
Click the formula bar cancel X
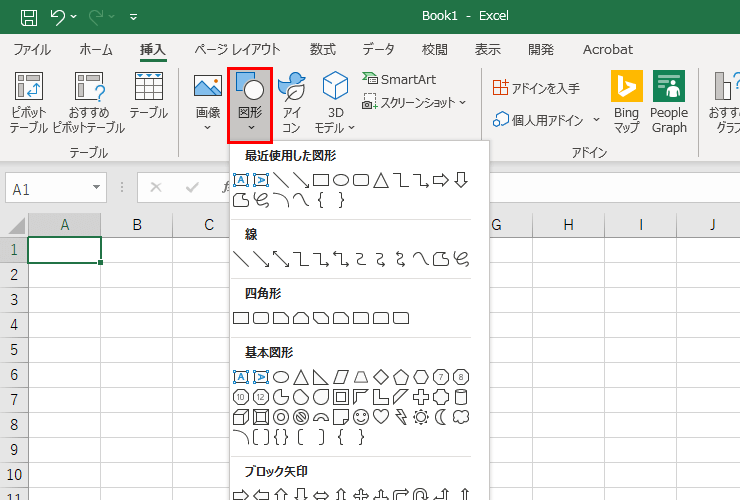click(x=156, y=187)
